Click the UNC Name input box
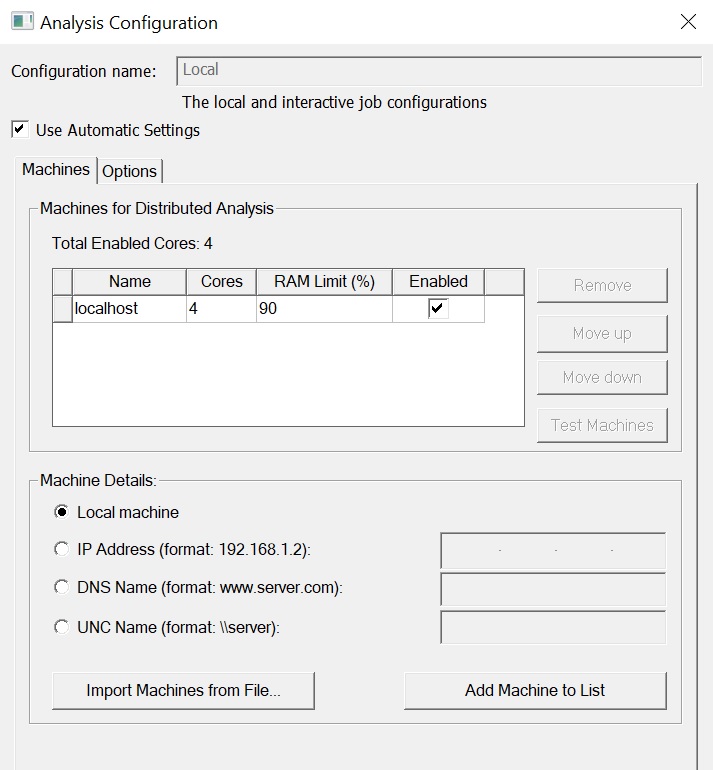Viewport: 713px width, 770px height. point(553,627)
